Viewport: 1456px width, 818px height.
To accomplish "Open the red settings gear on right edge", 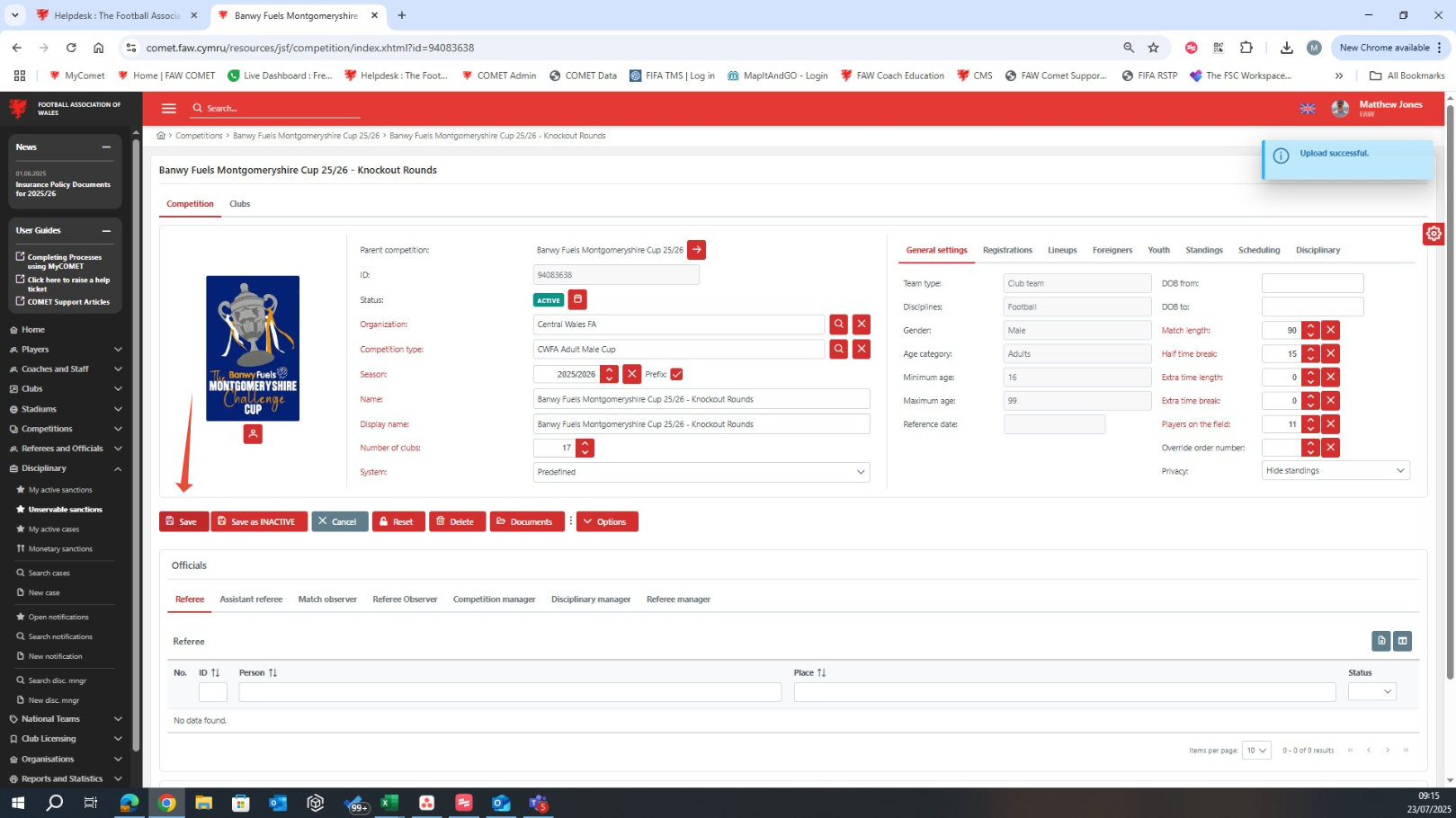I will point(1434,234).
